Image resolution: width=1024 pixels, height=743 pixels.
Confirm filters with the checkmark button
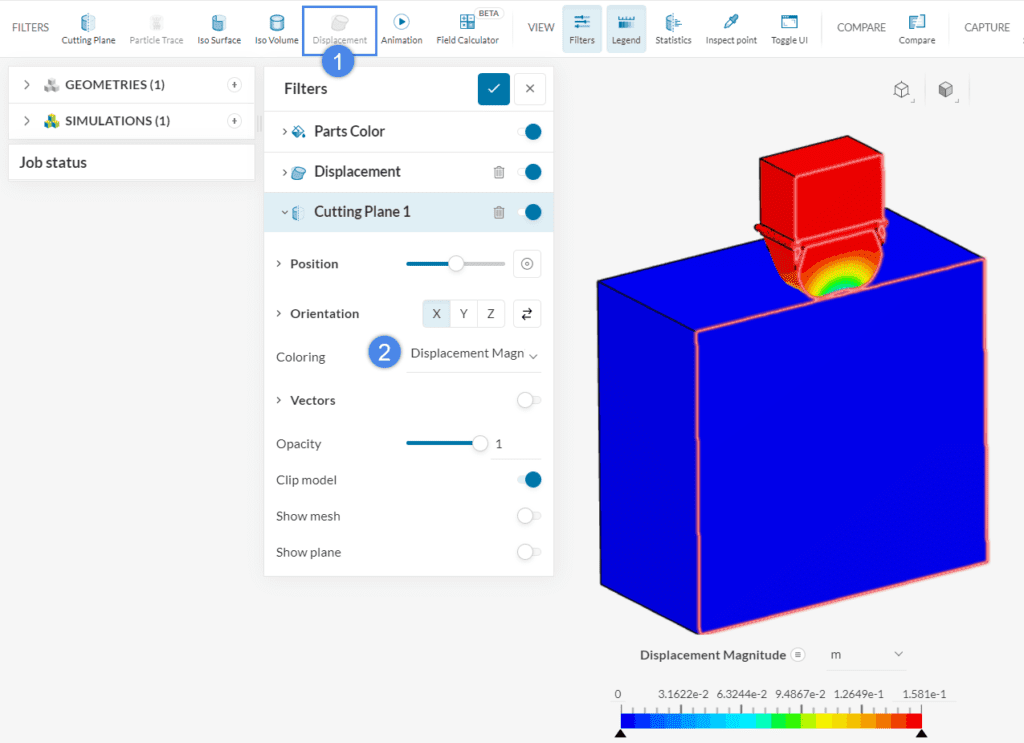pyautogui.click(x=494, y=89)
